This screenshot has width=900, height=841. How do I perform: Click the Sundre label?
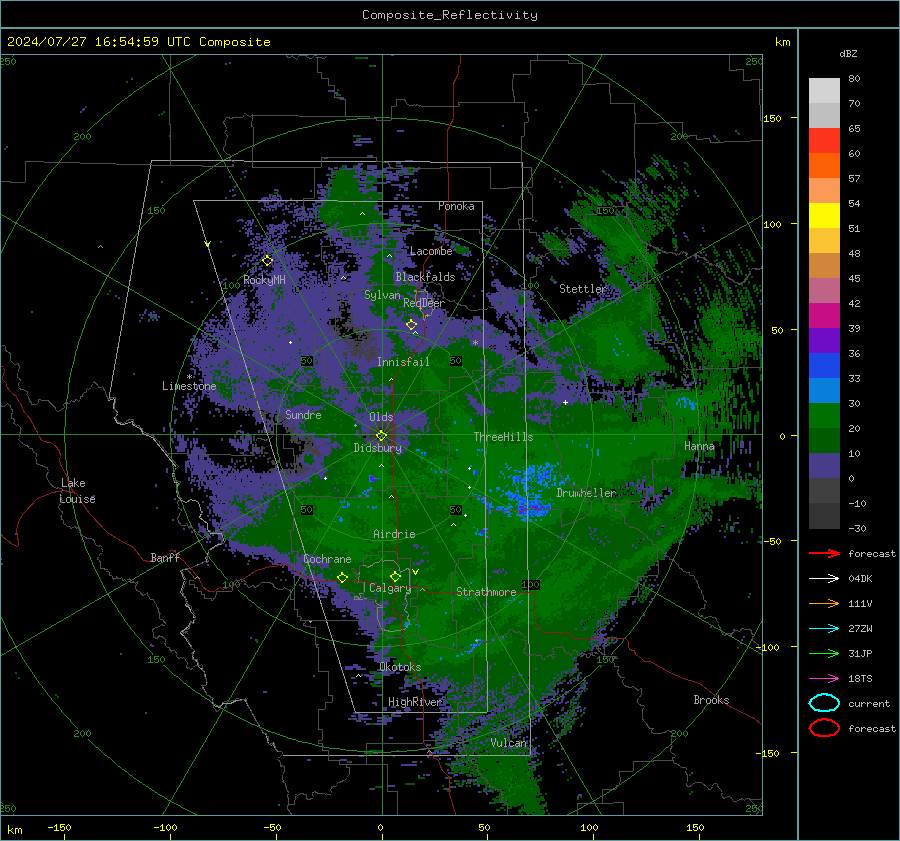[x=303, y=414]
